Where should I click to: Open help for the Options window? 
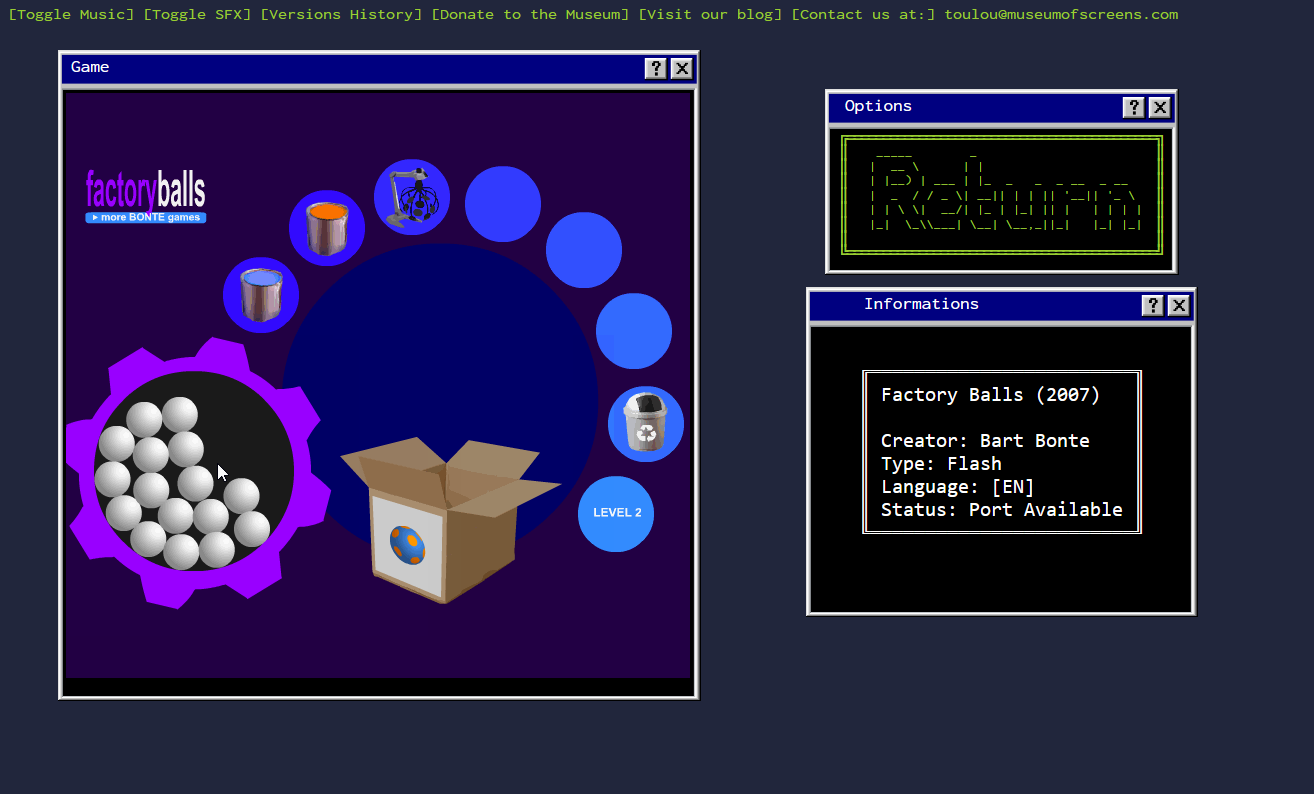pyautogui.click(x=1134, y=108)
